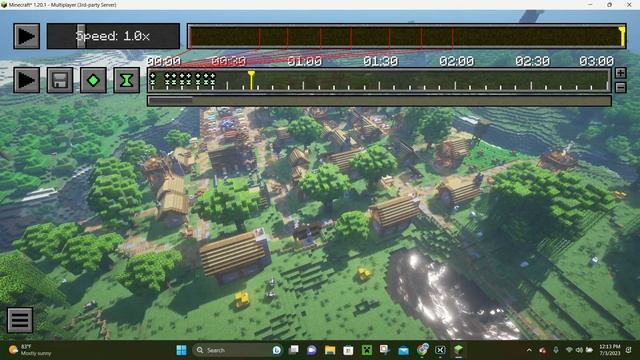Open Google Chrome from the taskbar
Viewport: 640px width, 360px height.
422,350
